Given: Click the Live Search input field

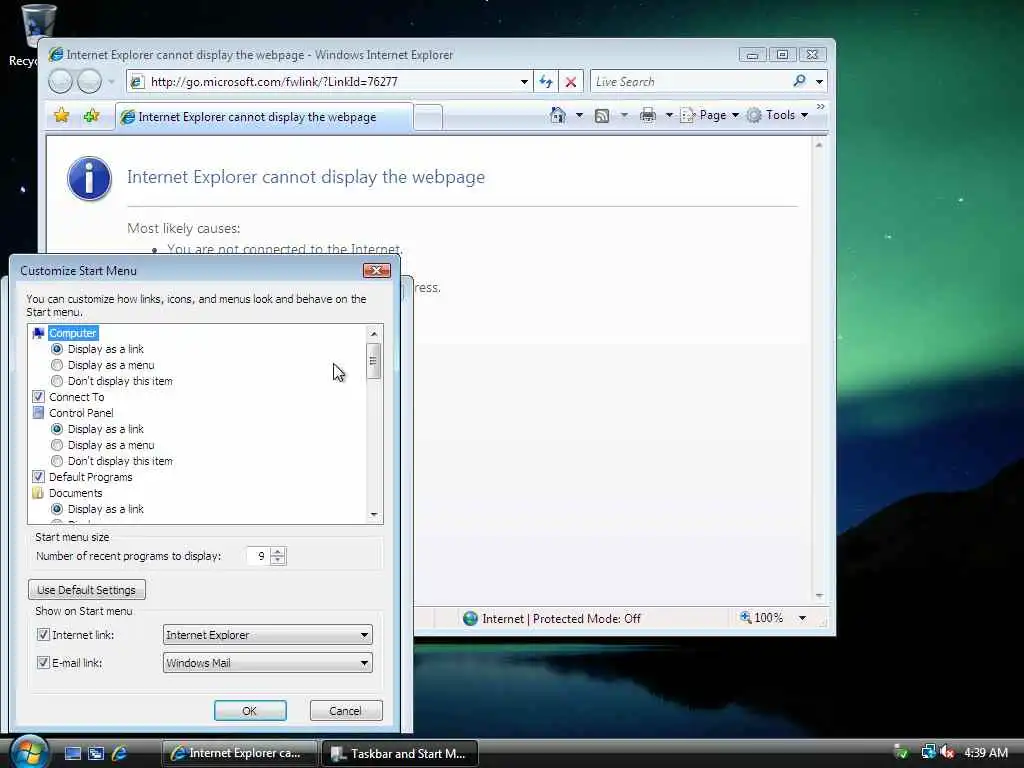Looking at the screenshot, I should point(691,82).
